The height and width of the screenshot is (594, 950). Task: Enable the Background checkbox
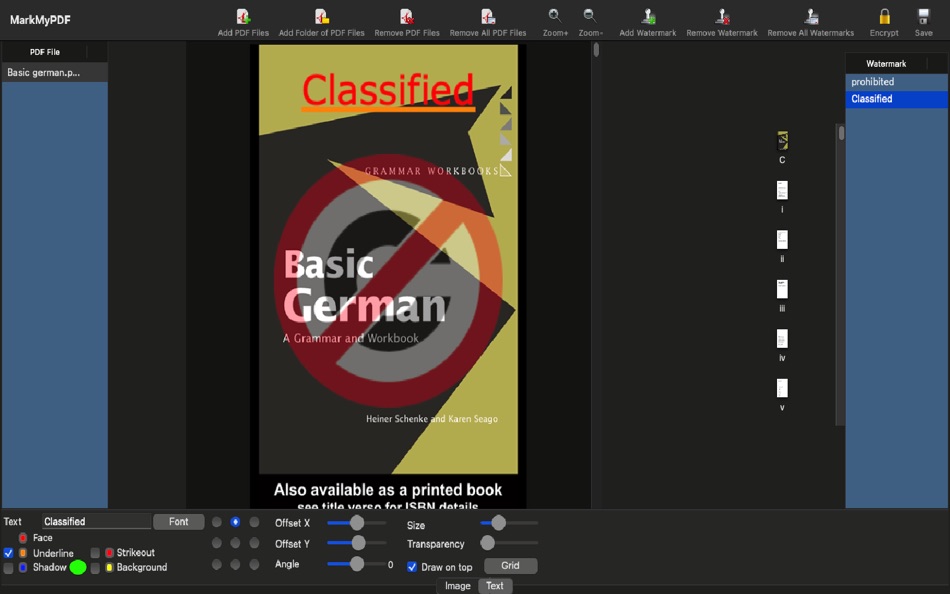point(95,568)
